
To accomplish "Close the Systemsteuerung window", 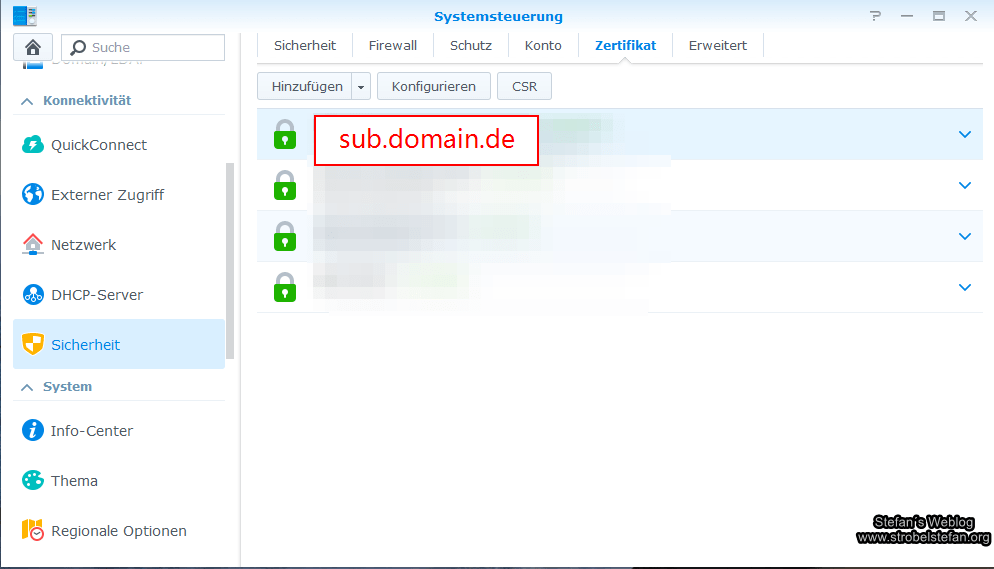I will point(971,16).
